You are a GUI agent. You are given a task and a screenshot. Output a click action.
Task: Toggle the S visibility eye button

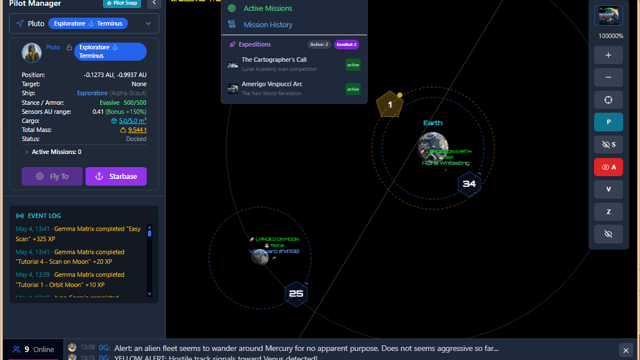[x=608, y=144]
